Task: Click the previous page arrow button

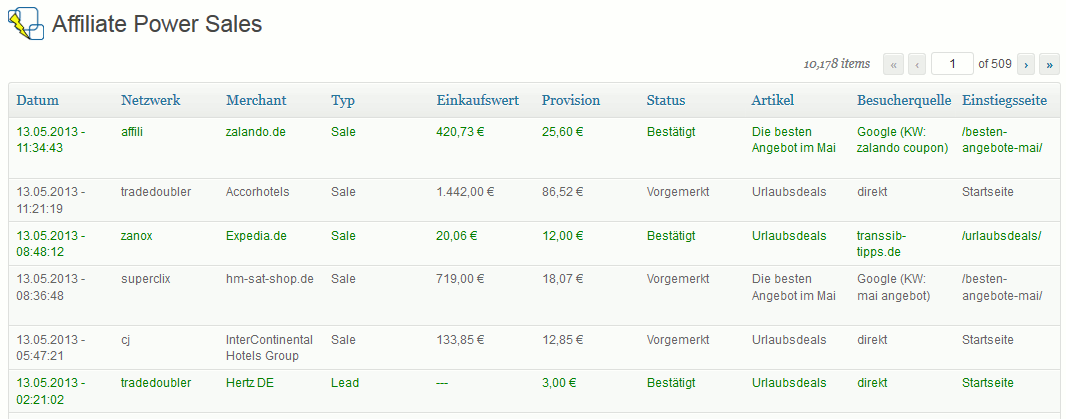Action: click(x=917, y=64)
